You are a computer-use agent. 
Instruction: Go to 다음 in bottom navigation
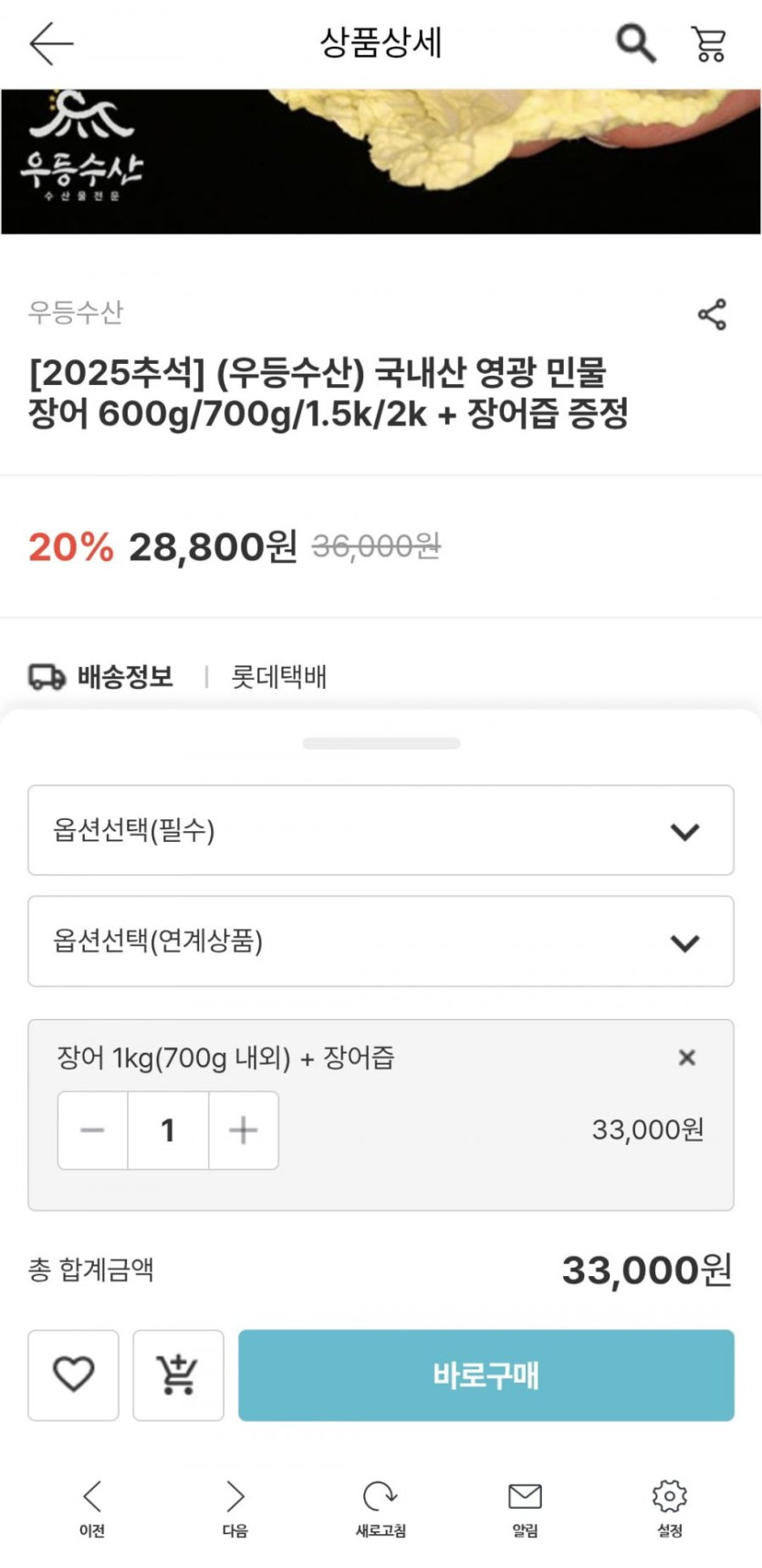coord(235,1506)
